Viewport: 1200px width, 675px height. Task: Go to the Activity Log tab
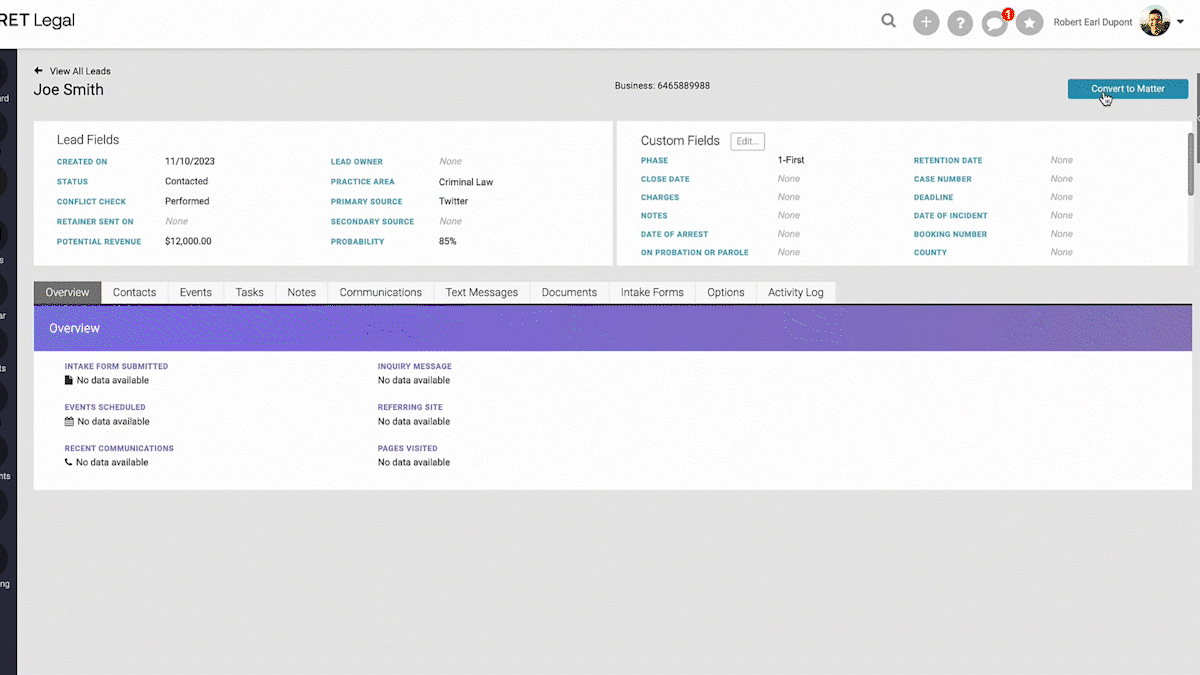[795, 292]
